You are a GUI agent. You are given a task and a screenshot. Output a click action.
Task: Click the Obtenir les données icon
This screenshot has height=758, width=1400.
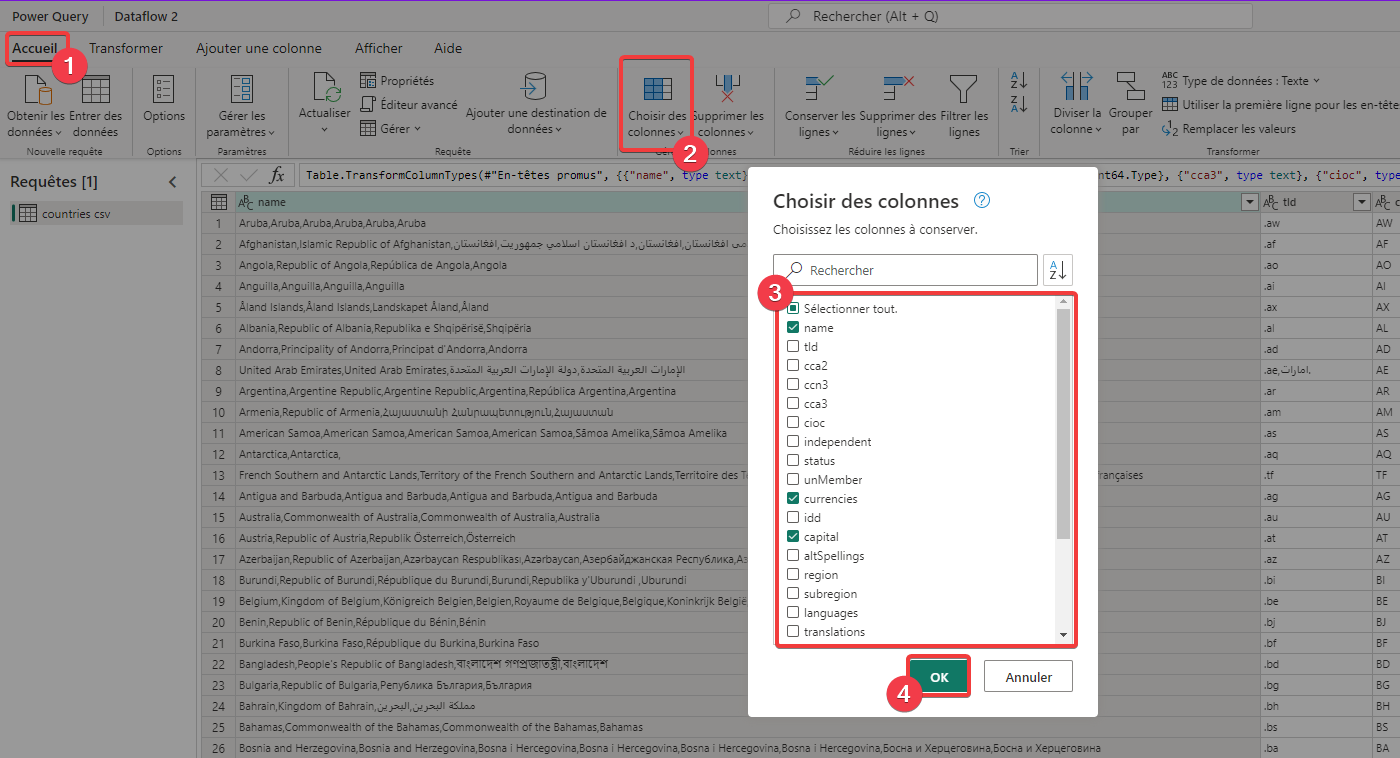[36, 90]
